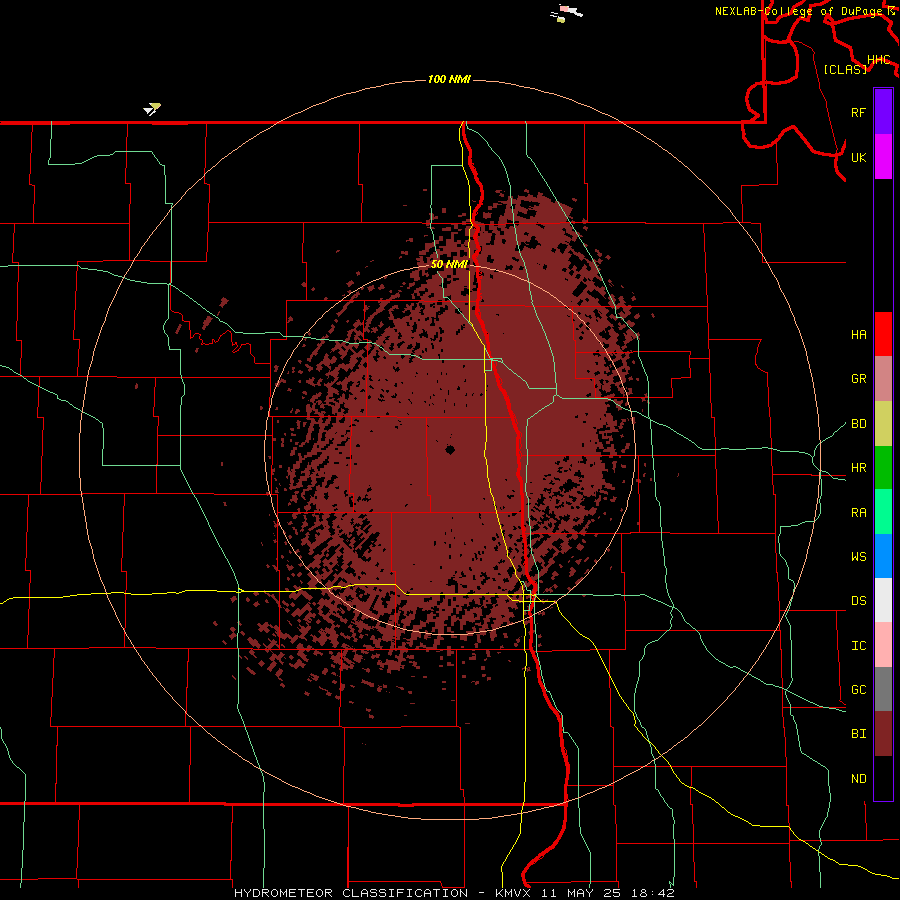Click the IC legend label
Viewport: 900px width, 900px height.
tap(859, 646)
